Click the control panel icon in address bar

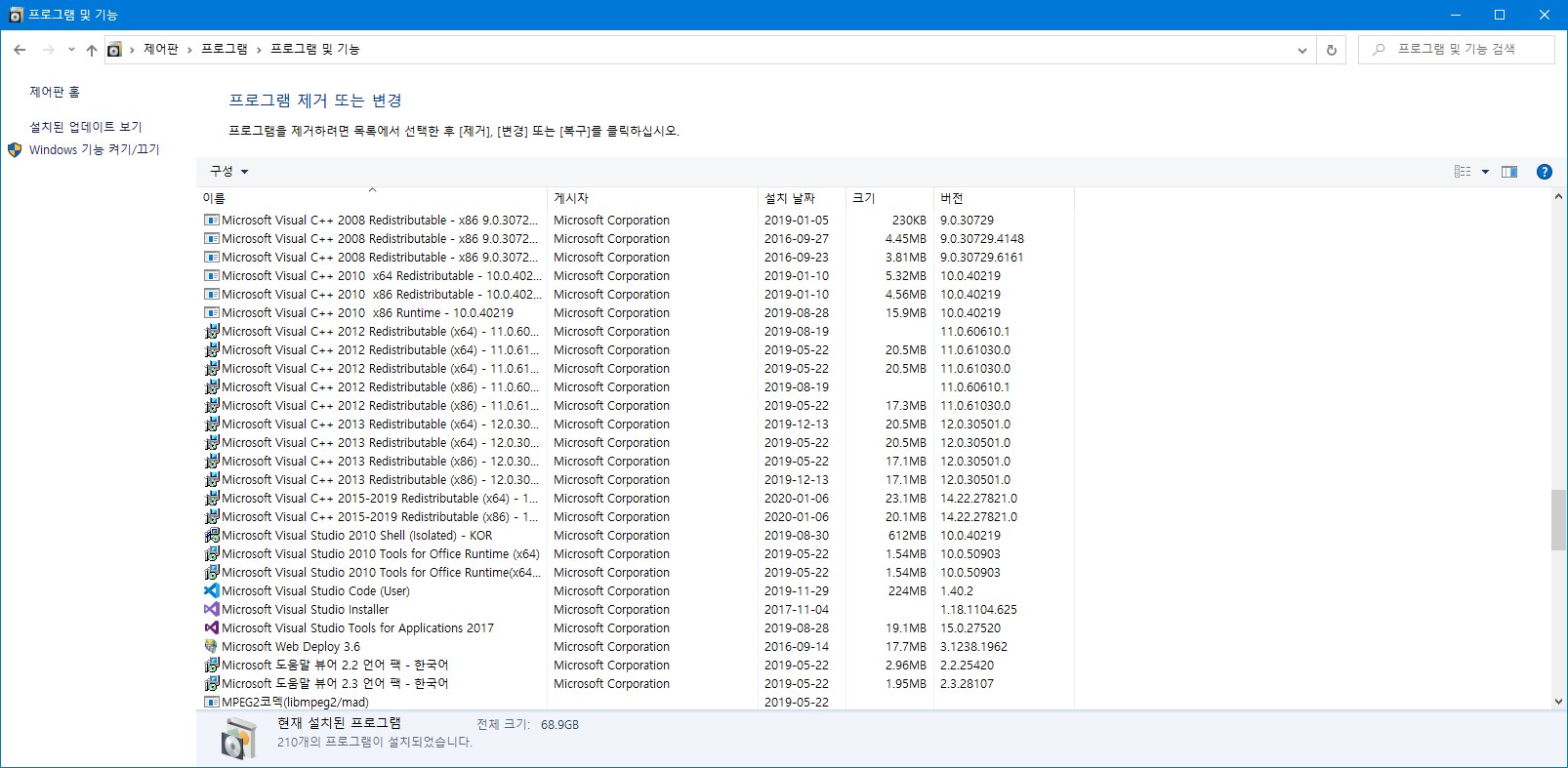(114, 50)
